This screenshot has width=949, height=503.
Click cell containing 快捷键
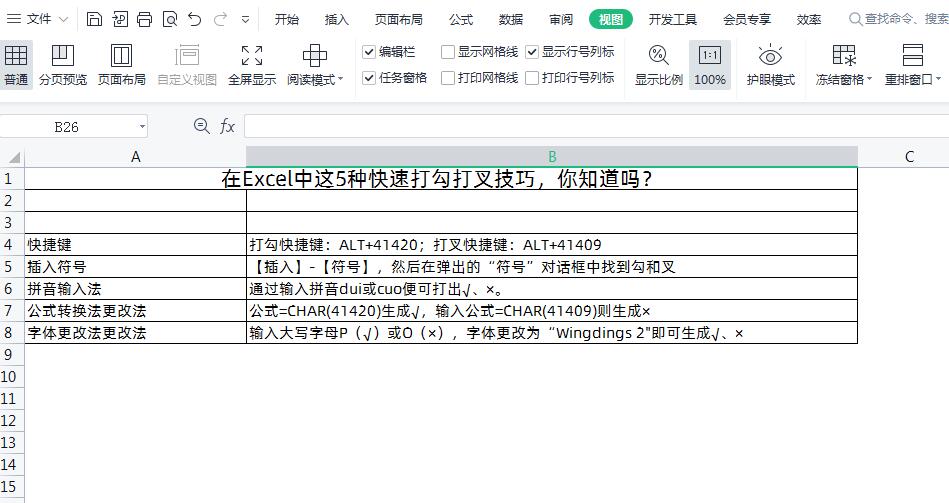[x=136, y=245]
